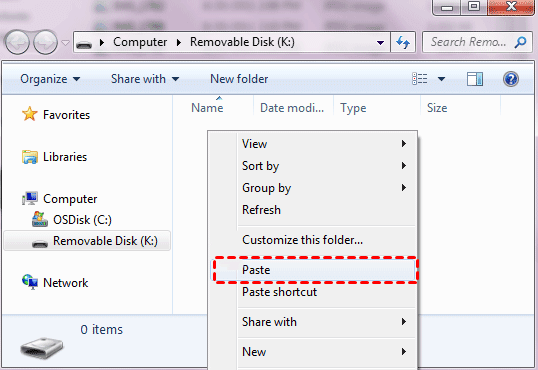This screenshot has height=370, width=538.
Task: Open the Organize dropdown menu
Action: 50,79
